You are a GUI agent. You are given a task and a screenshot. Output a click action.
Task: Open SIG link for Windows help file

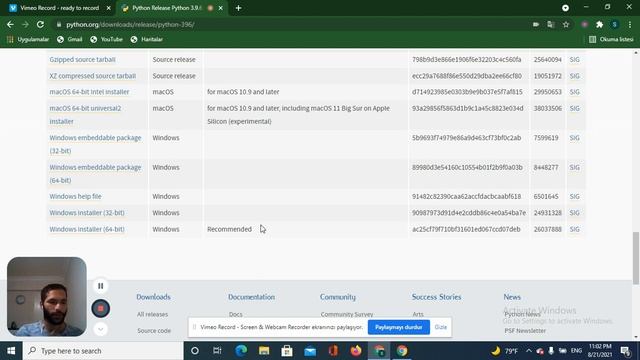[574, 196]
